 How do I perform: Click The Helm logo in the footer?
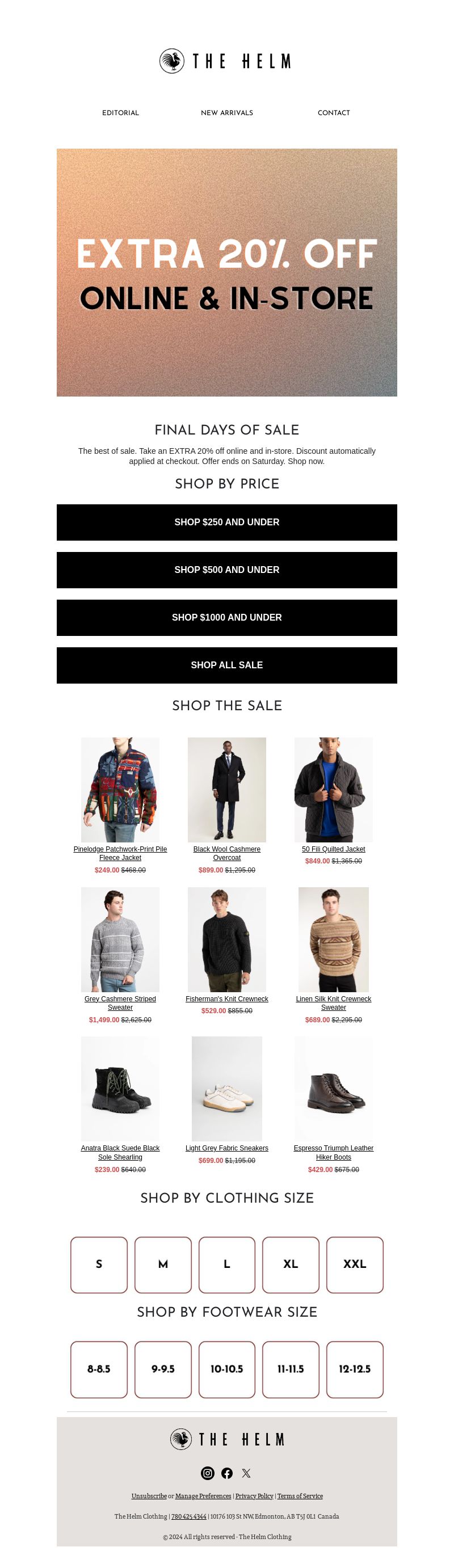point(226,1439)
